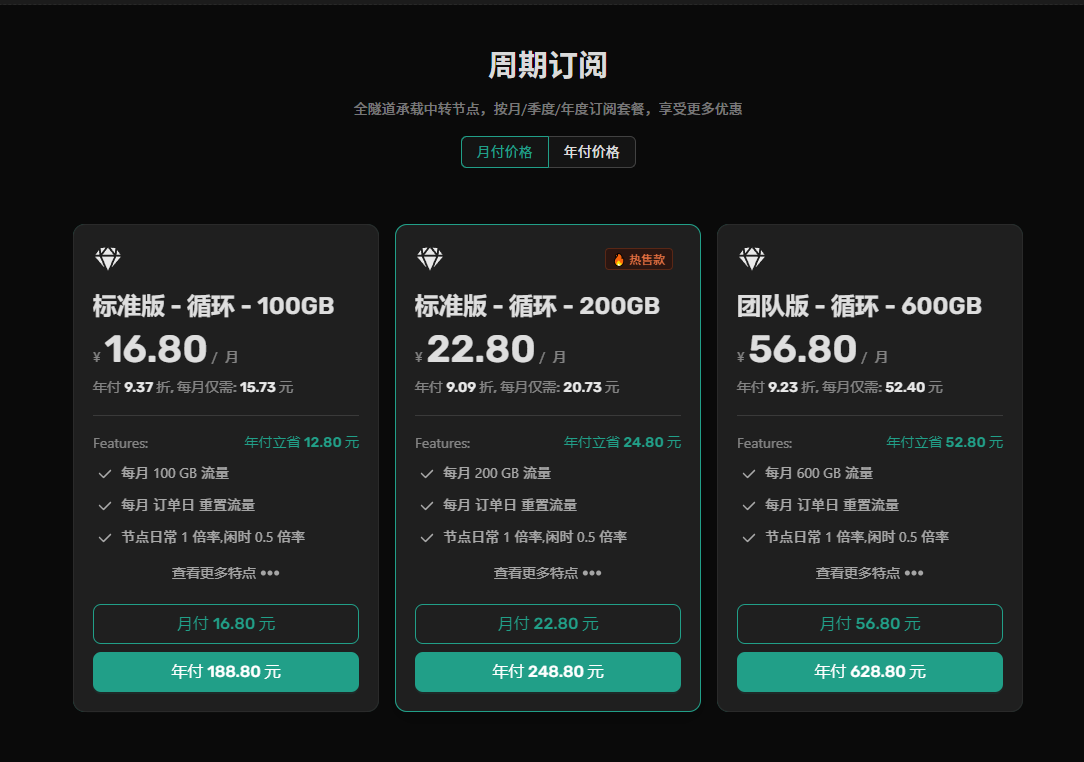The width and height of the screenshot is (1084, 762).
Task: Expand 查看更多特点 on the 200GB plan
Action: pos(548,573)
